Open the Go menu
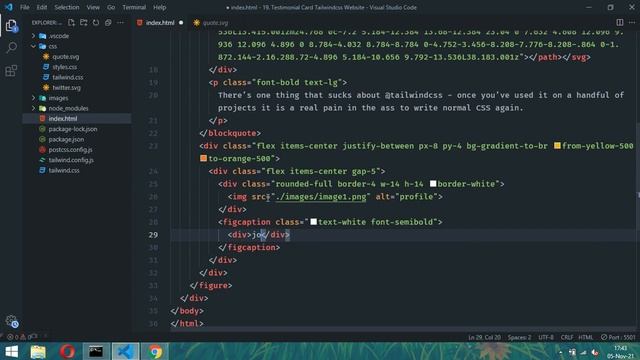Image resolution: width=640 pixels, height=360 pixels. [x=111, y=7]
